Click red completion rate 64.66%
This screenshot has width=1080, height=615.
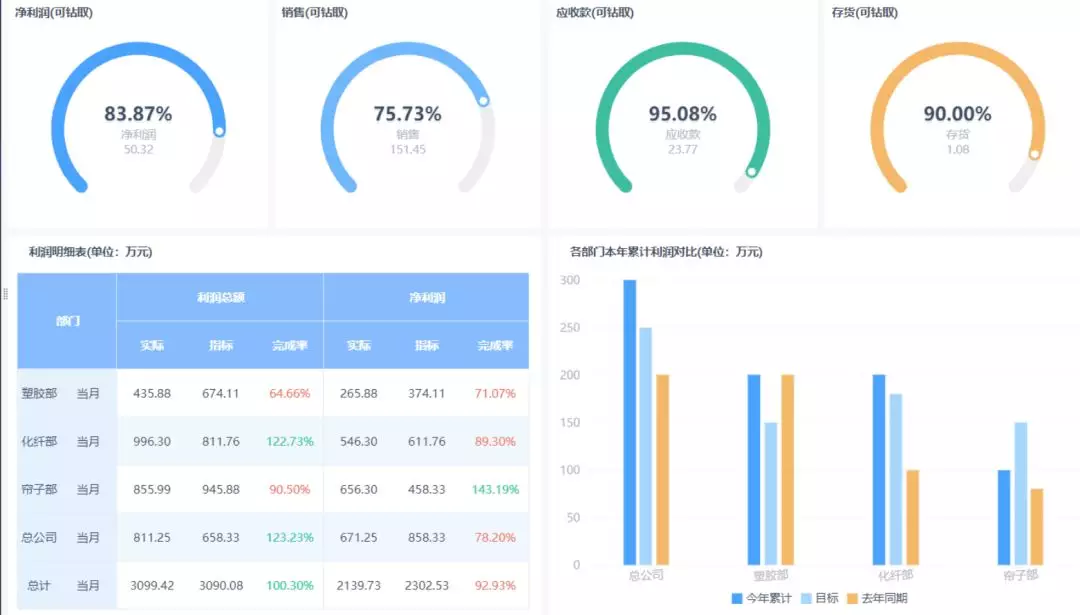(x=289, y=393)
